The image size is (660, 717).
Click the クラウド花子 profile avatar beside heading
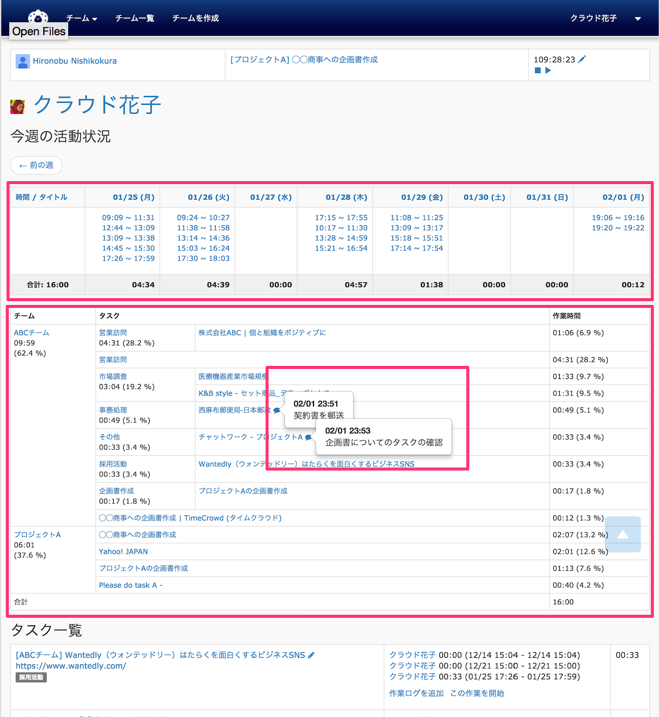point(18,106)
